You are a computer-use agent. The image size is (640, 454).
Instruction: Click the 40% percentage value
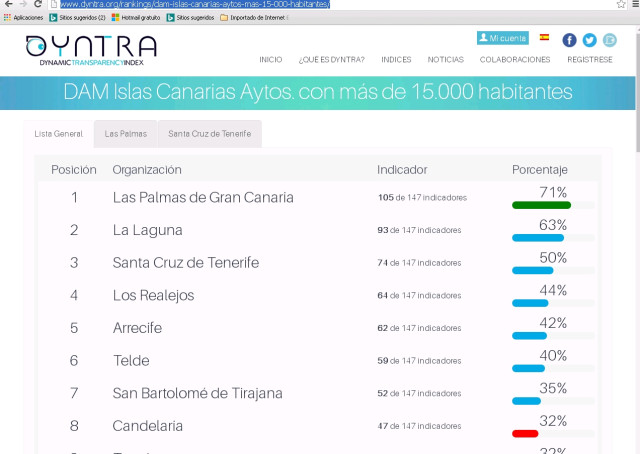(553, 356)
